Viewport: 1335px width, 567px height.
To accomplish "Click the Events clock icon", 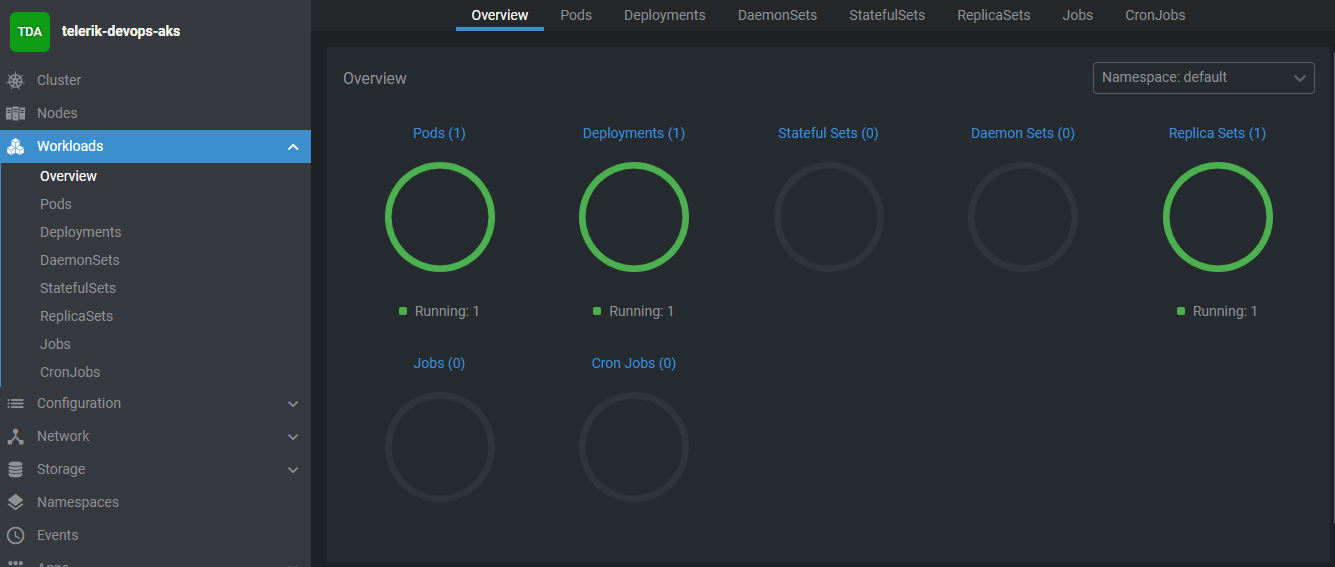I will pyautogui.click(x=15, y=535).
